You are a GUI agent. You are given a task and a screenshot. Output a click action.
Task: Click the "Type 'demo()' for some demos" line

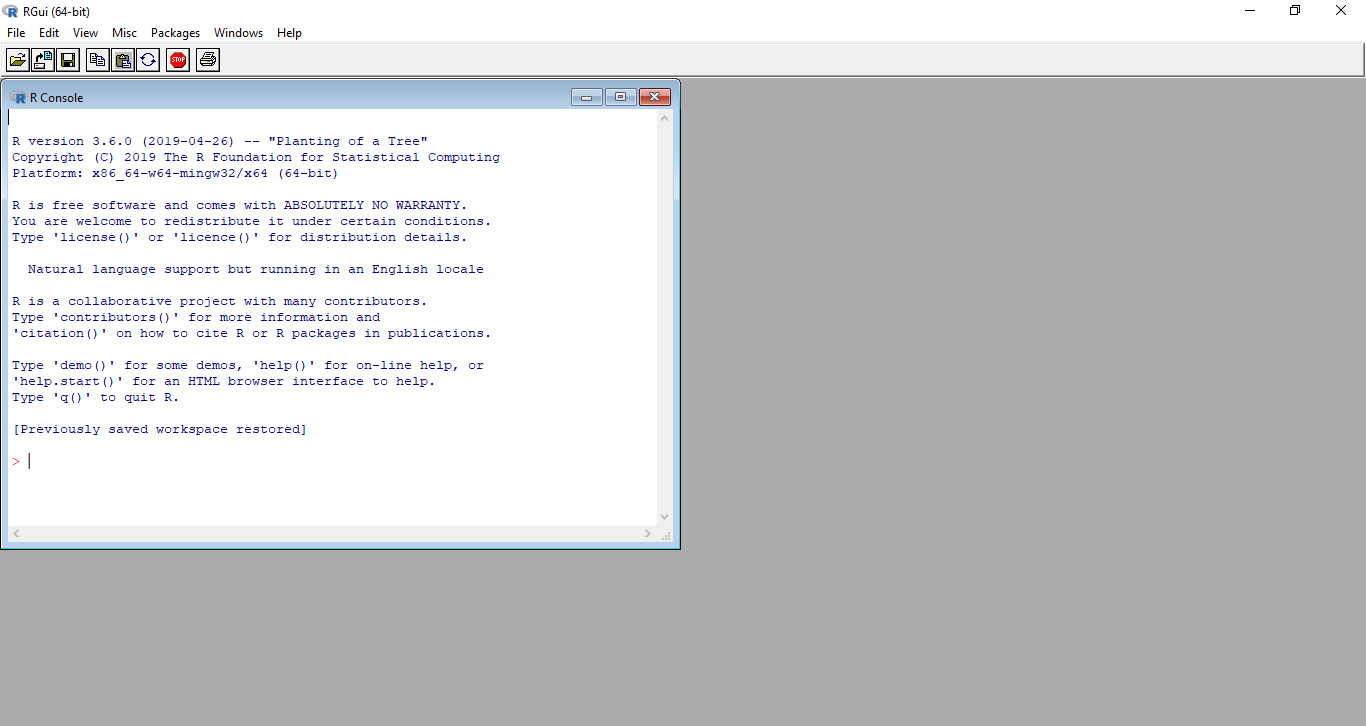click(x=248, y=365)
